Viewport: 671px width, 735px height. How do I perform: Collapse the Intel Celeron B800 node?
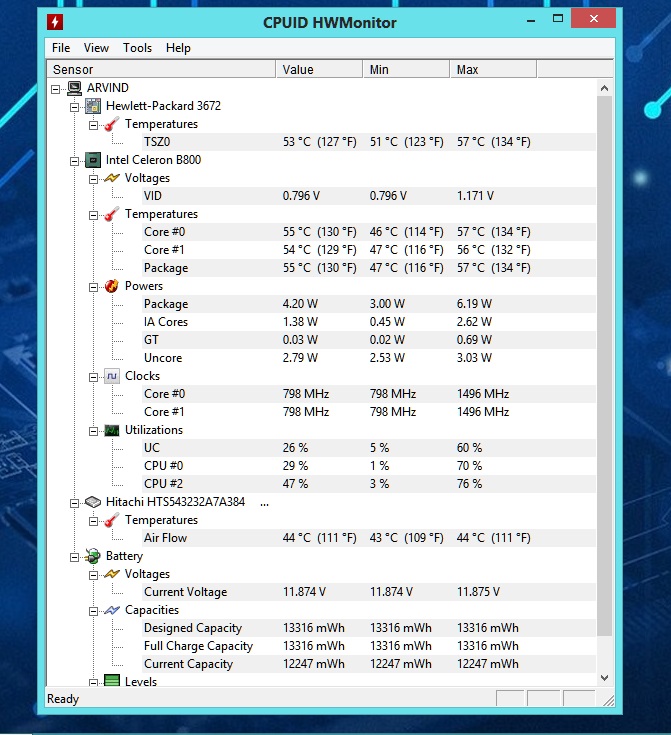74,161
